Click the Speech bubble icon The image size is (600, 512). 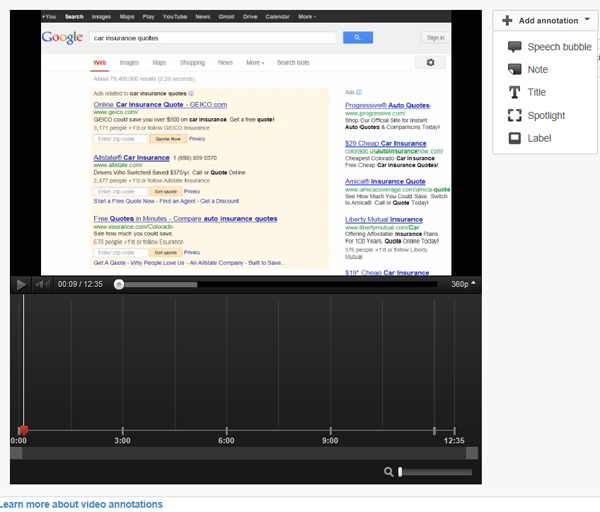click(x=514, y=47)
